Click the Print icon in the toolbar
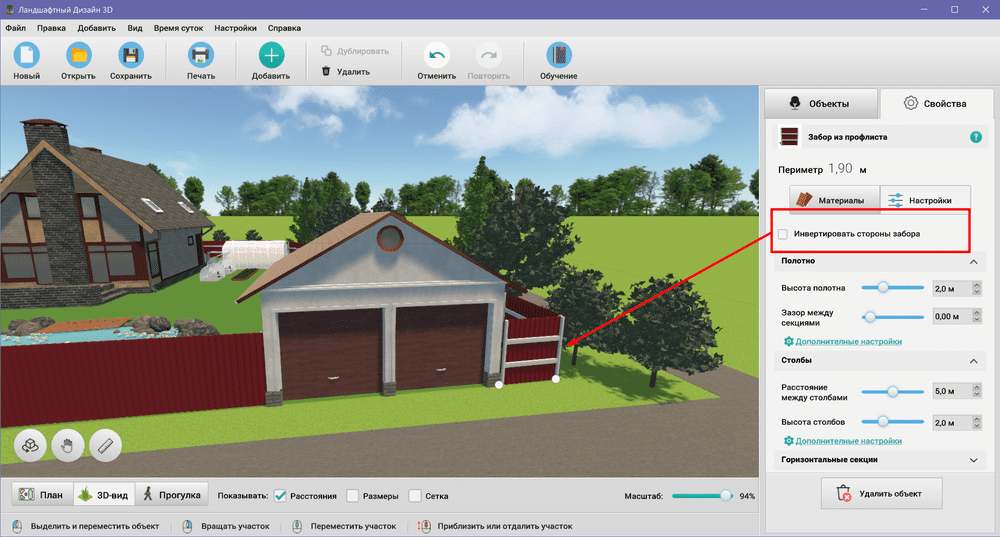 click(x=200, y=56)
